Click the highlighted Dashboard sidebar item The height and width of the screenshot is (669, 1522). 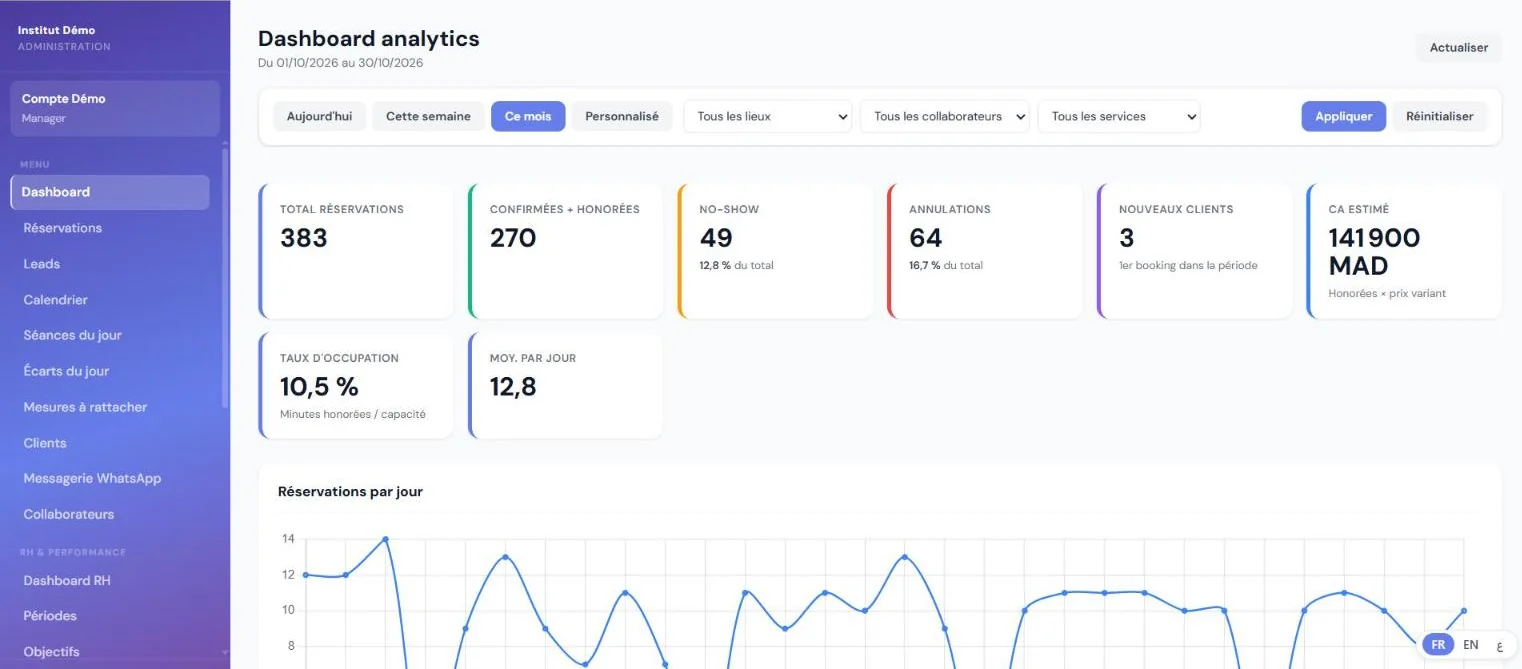pyautogui.click(x=110, y=192)
